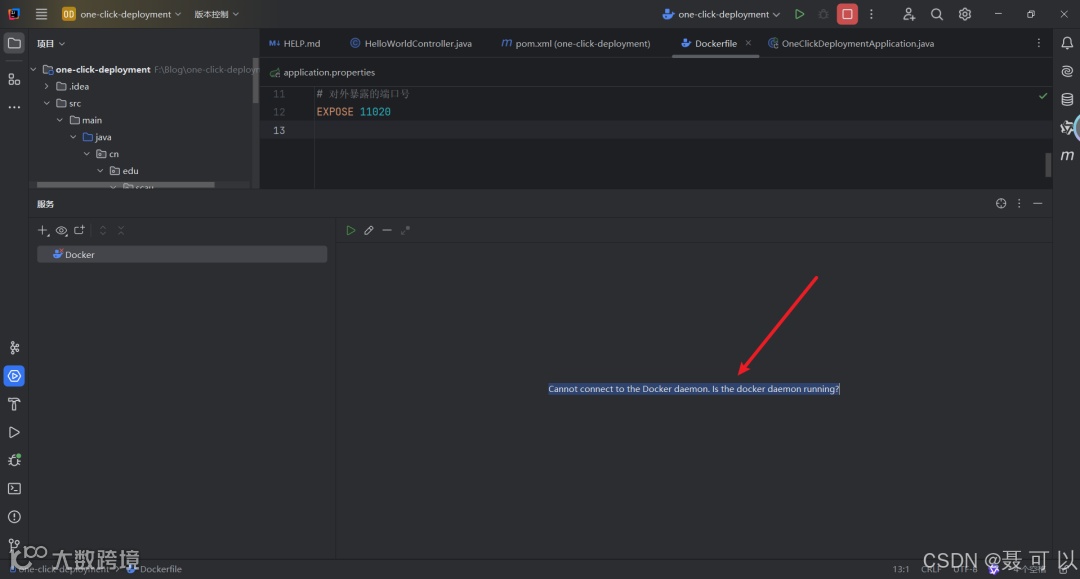Click the editor vertical scrollbar
This screenshot has height=579, width=1080.
1048,165
